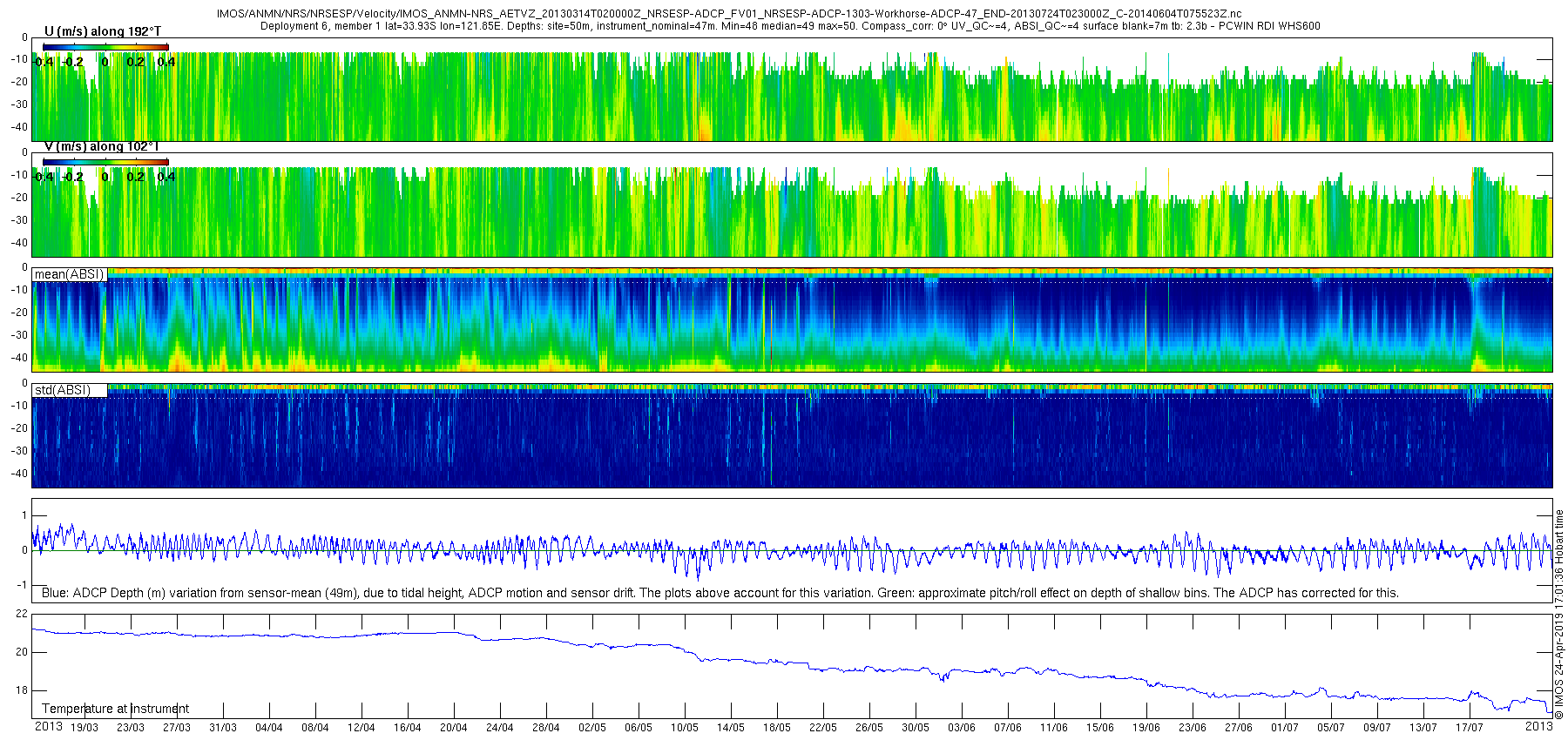1568x740 pixels.
Task: Click the 11/06 date tick label
Action: (1054, 728)
